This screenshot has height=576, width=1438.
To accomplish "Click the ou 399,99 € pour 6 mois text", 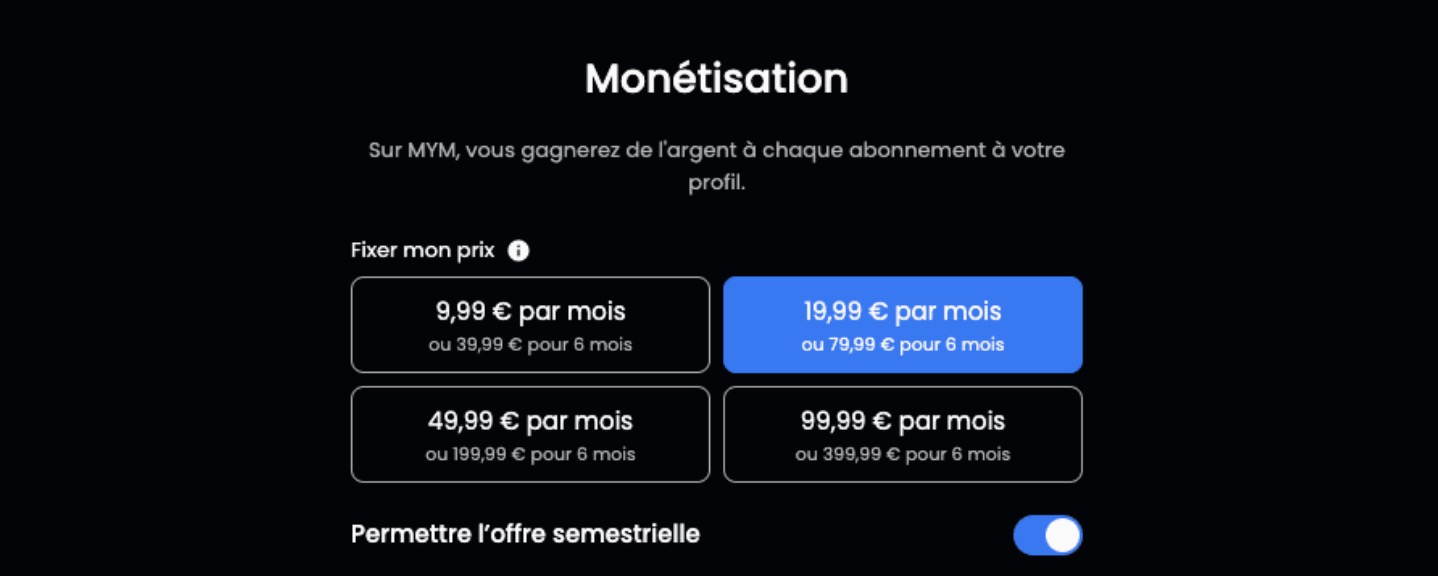I will (903, 454).
